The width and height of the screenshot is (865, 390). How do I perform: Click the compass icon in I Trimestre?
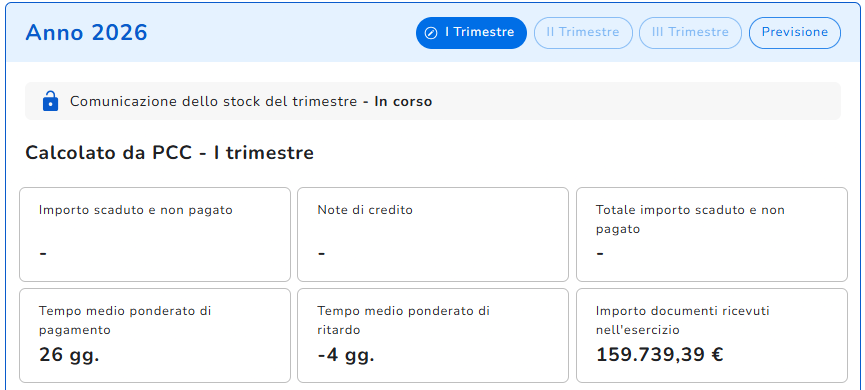pyautogui.click(x=431, y=33)
